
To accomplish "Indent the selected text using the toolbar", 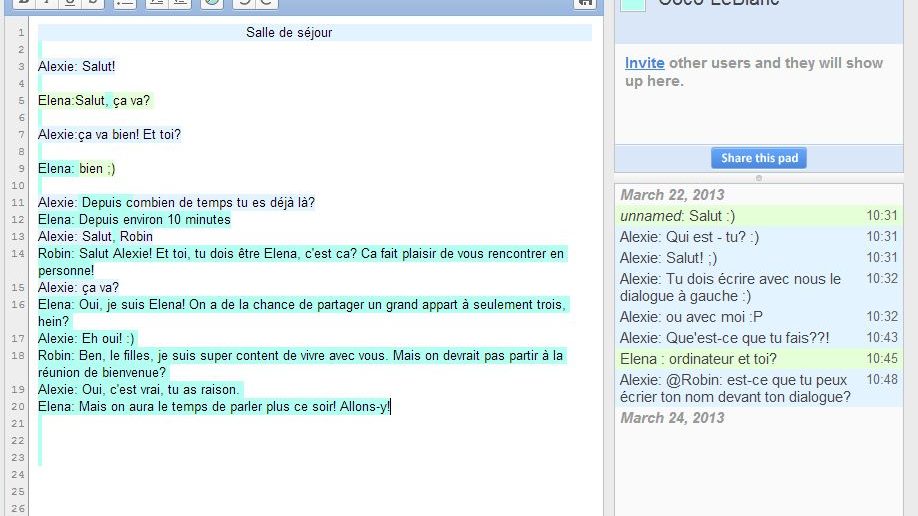I will (x=156, y=3).
